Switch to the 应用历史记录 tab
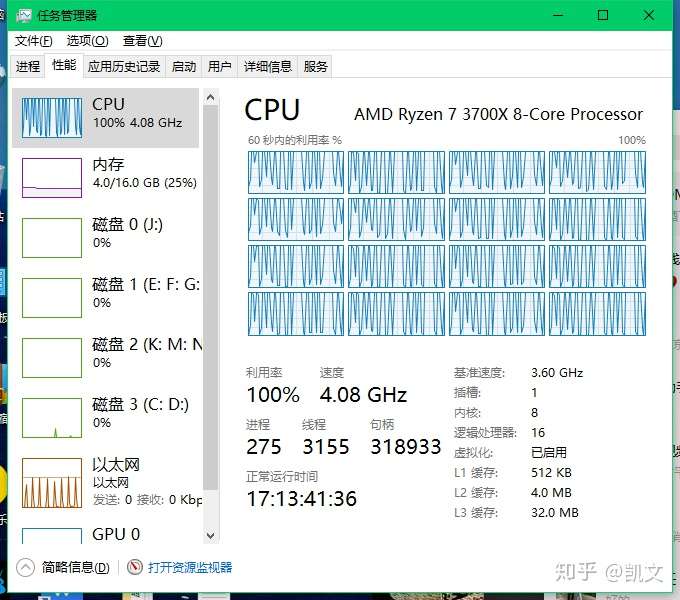680x600 pixels. (124, 66)
